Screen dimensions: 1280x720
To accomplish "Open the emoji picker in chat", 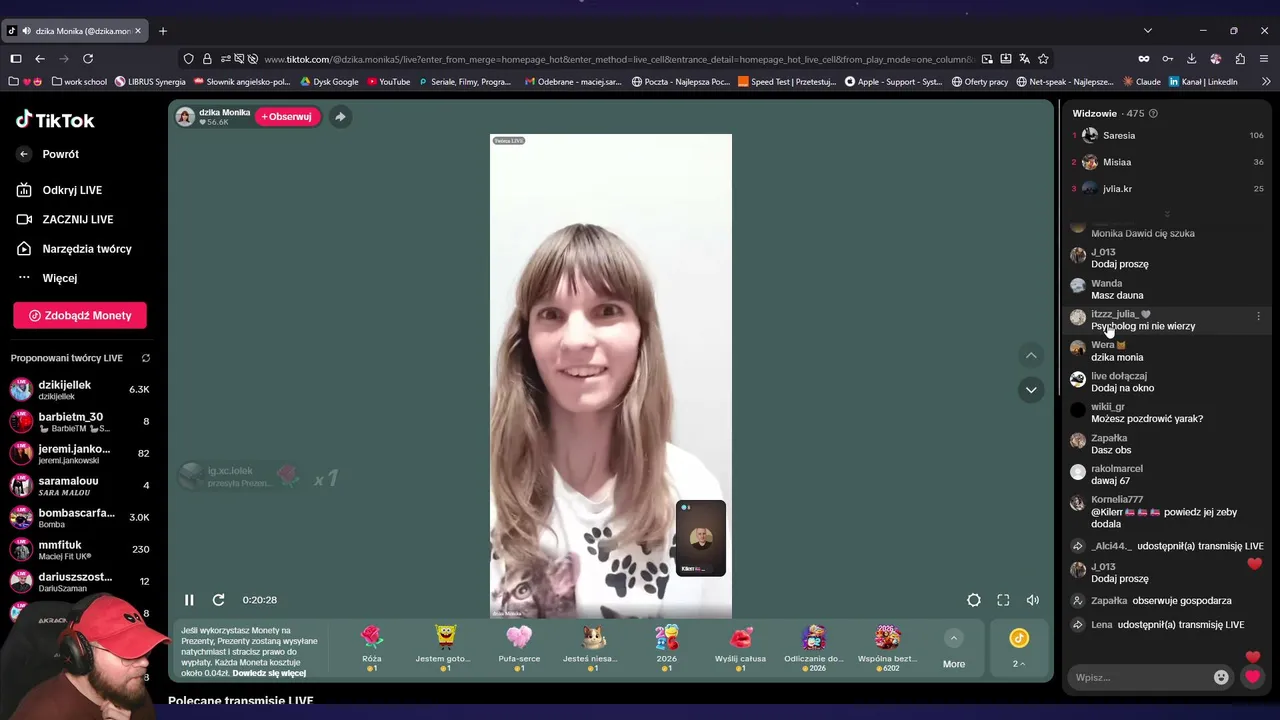I will [x=1221, y=678].
